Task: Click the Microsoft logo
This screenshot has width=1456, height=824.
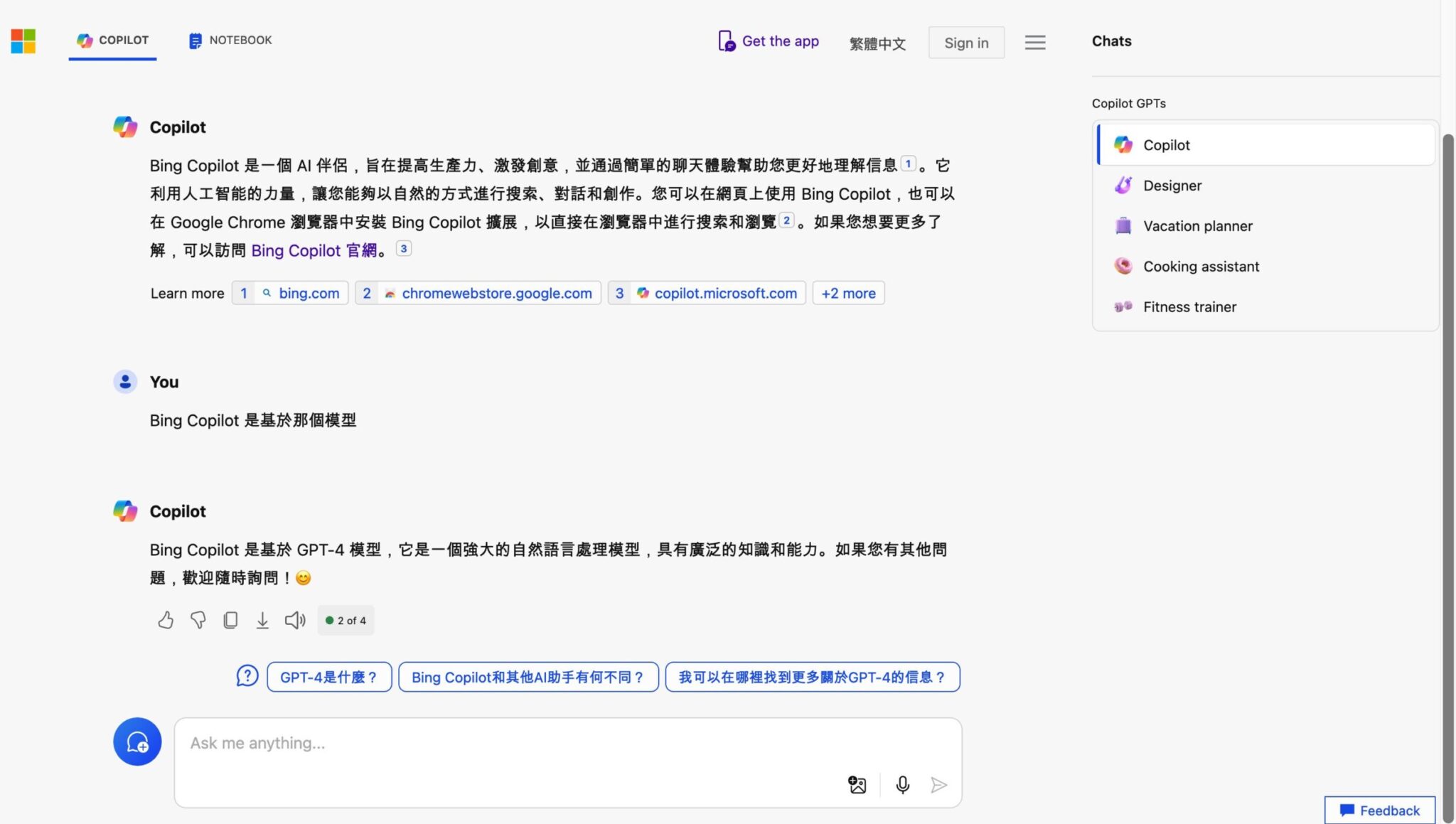Action: tap(23, 41)
